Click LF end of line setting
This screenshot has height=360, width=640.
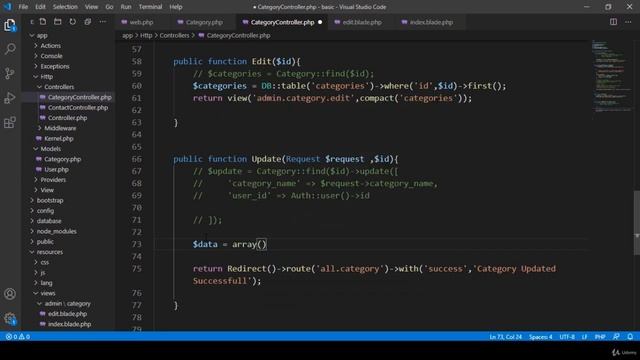click(584, 337)
